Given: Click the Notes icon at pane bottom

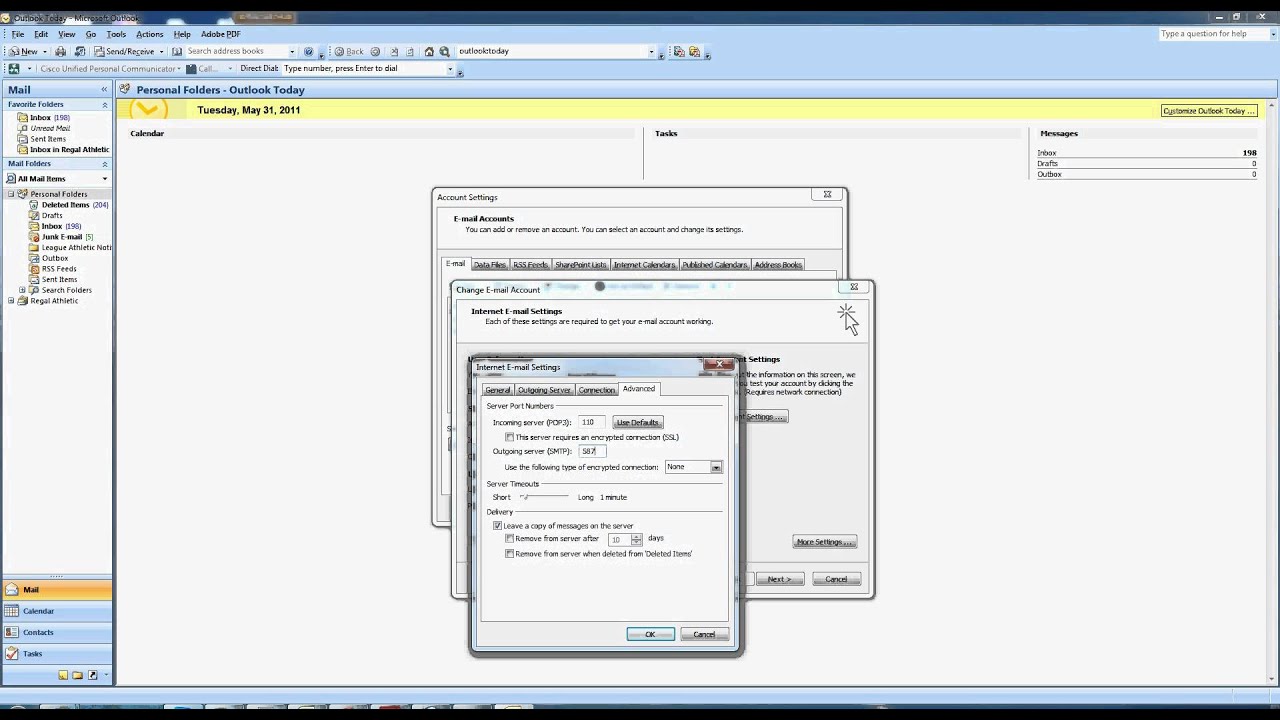Looking at the screenshot, I should 63,675.
